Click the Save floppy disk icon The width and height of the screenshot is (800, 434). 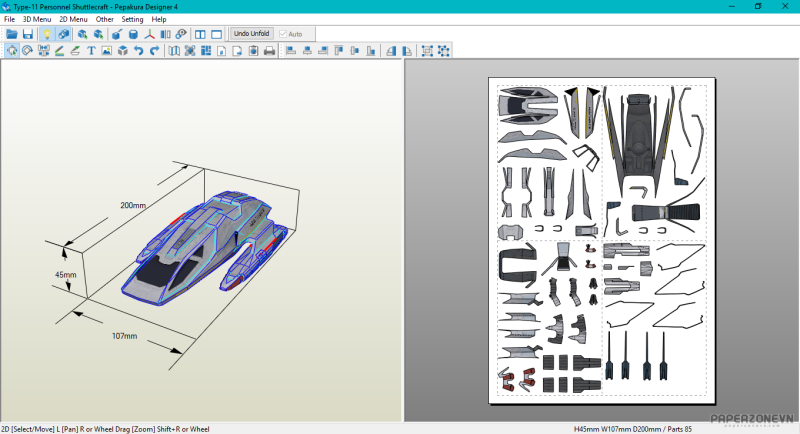[27, 34]
